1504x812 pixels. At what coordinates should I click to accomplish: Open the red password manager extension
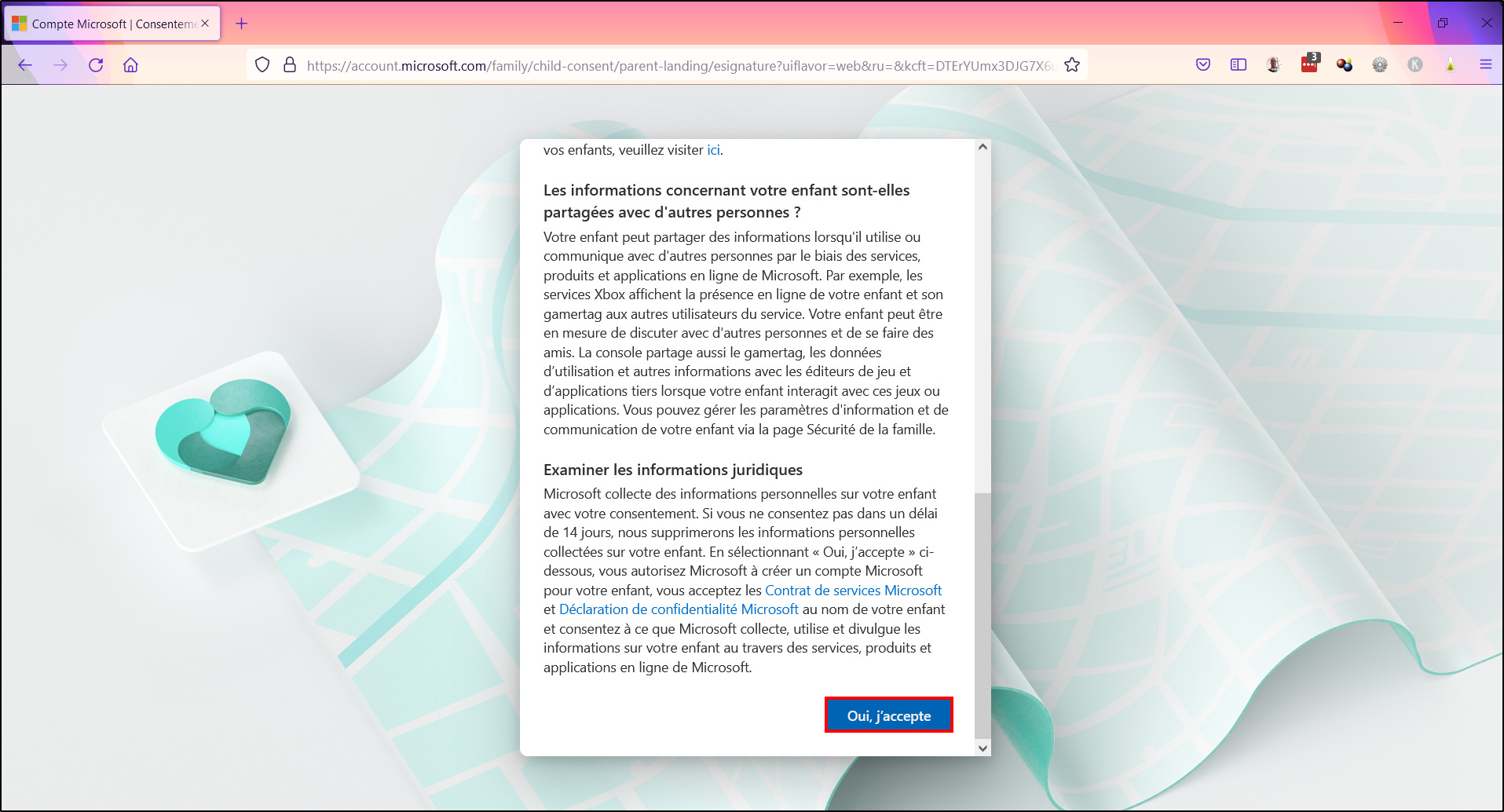[x=1310, y=64]
